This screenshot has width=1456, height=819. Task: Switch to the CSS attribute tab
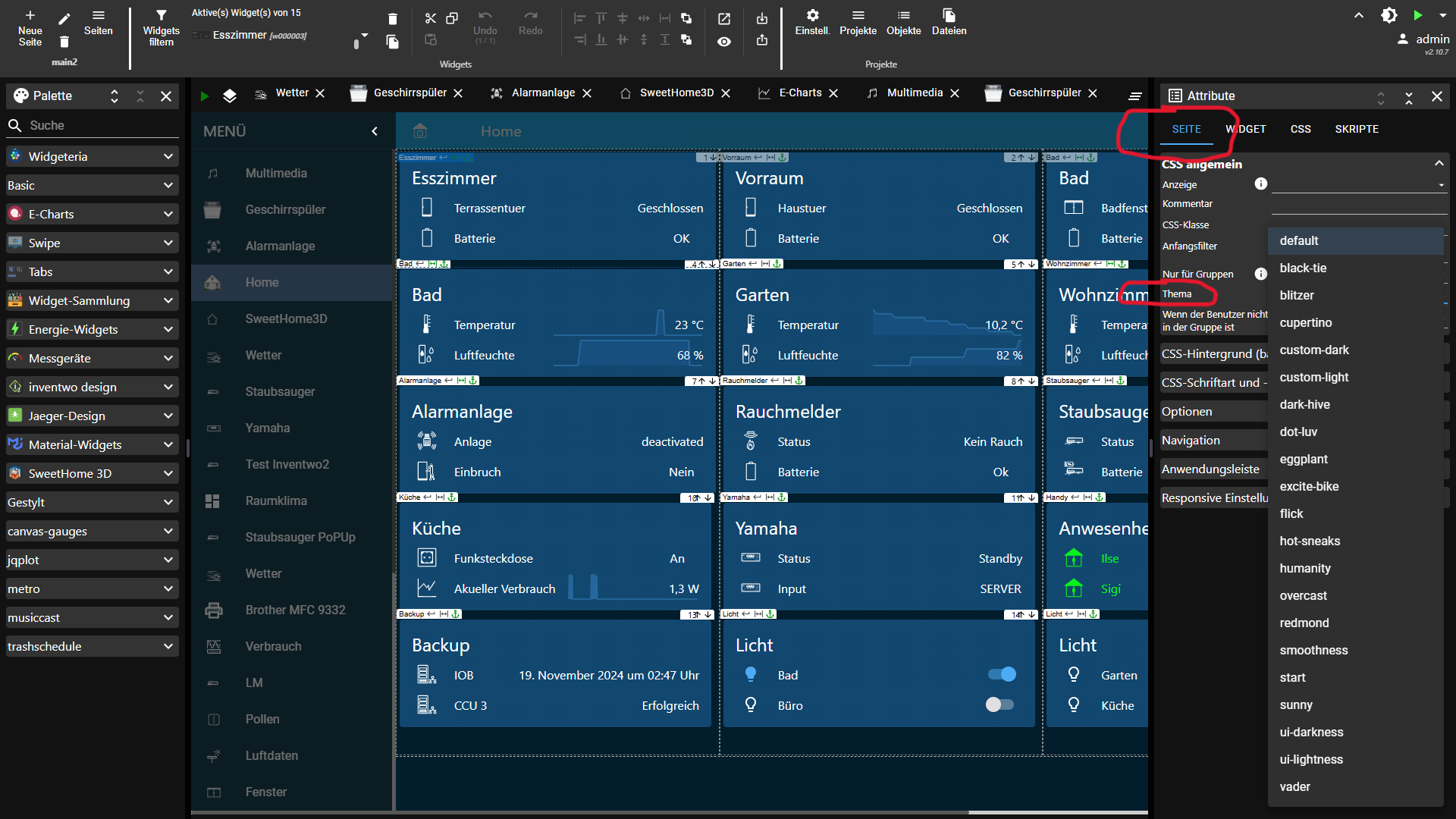tap(1300, 129)
